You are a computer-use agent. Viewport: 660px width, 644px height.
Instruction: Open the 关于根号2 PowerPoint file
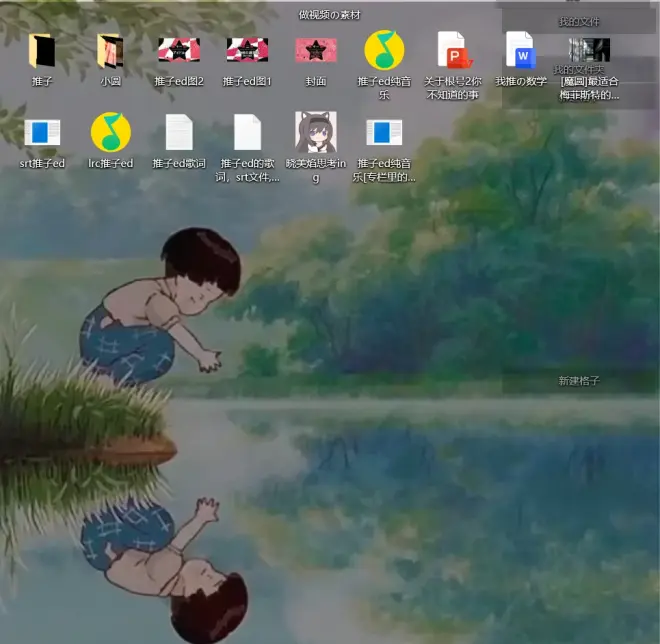453,50
